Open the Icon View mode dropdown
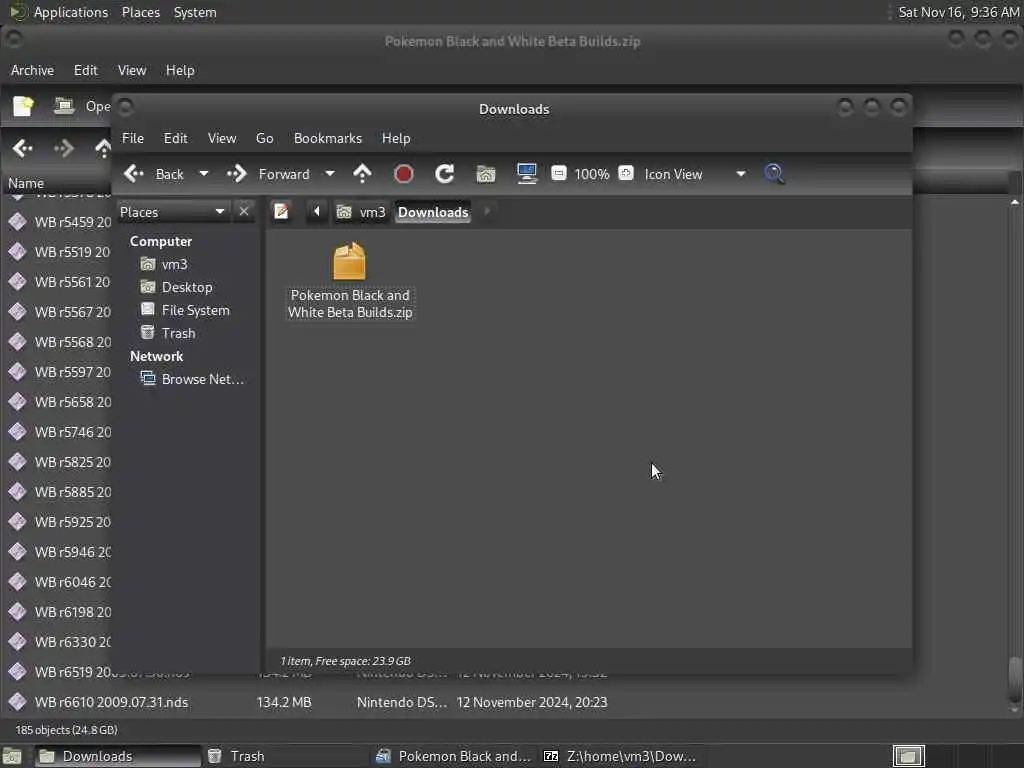 (695, 174)
